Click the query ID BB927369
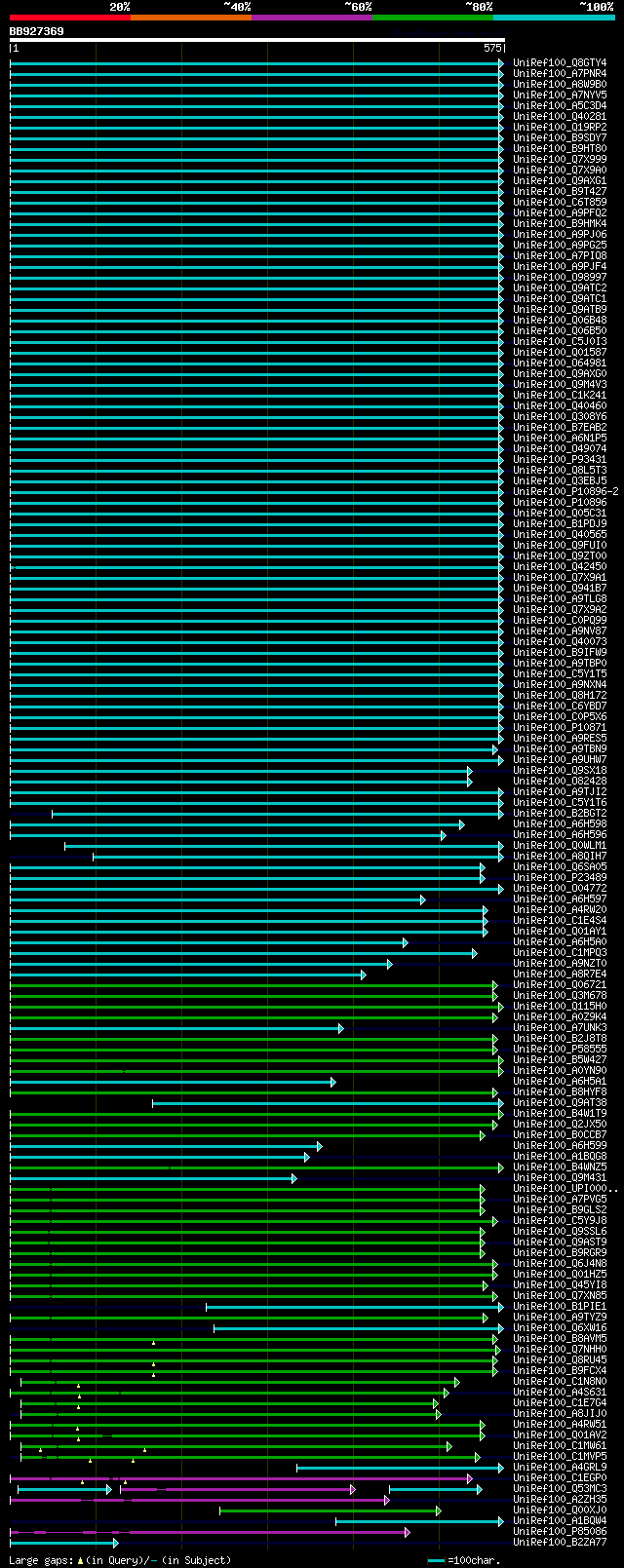The height and width of the screenshot is (1568, 624). 37,31
